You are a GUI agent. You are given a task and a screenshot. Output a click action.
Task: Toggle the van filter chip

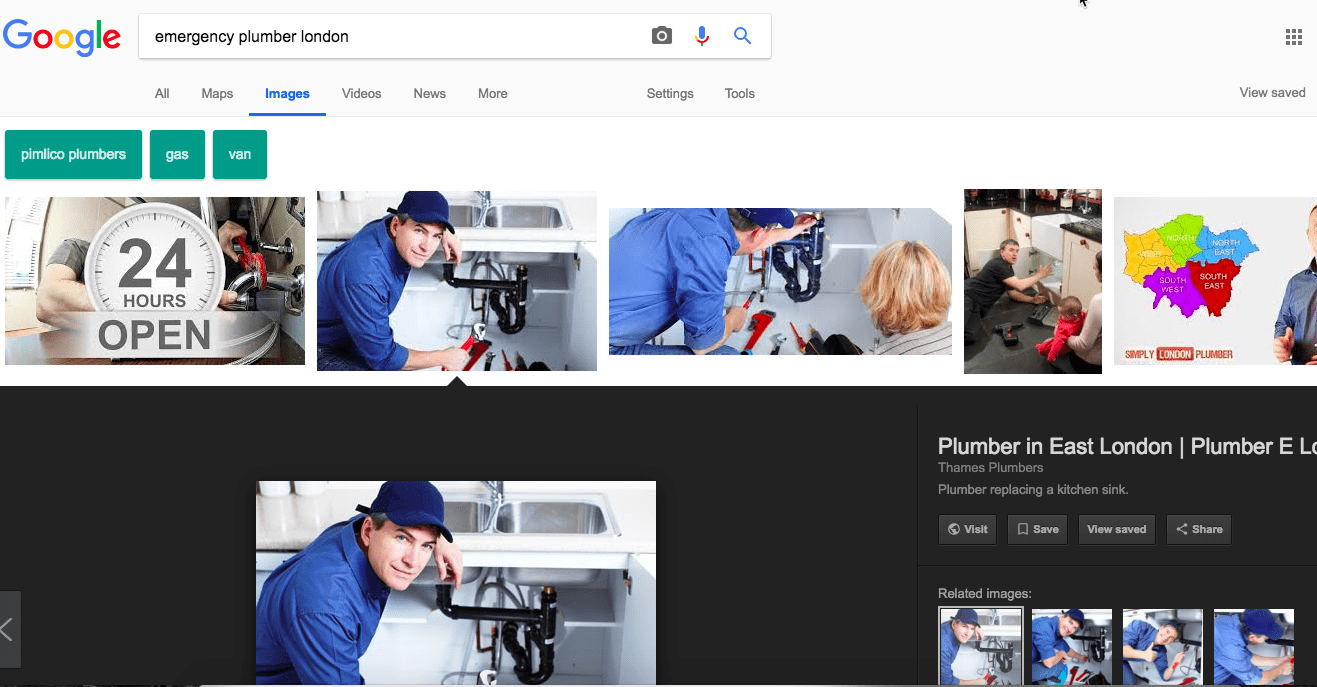pyautogui.click(x=239, y=154)
